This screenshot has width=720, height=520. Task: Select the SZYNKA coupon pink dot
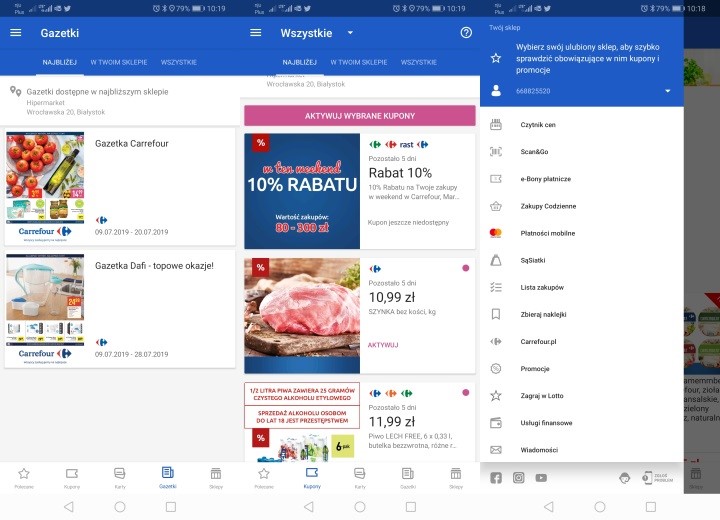pyautogui.click(x=465, y=268)
